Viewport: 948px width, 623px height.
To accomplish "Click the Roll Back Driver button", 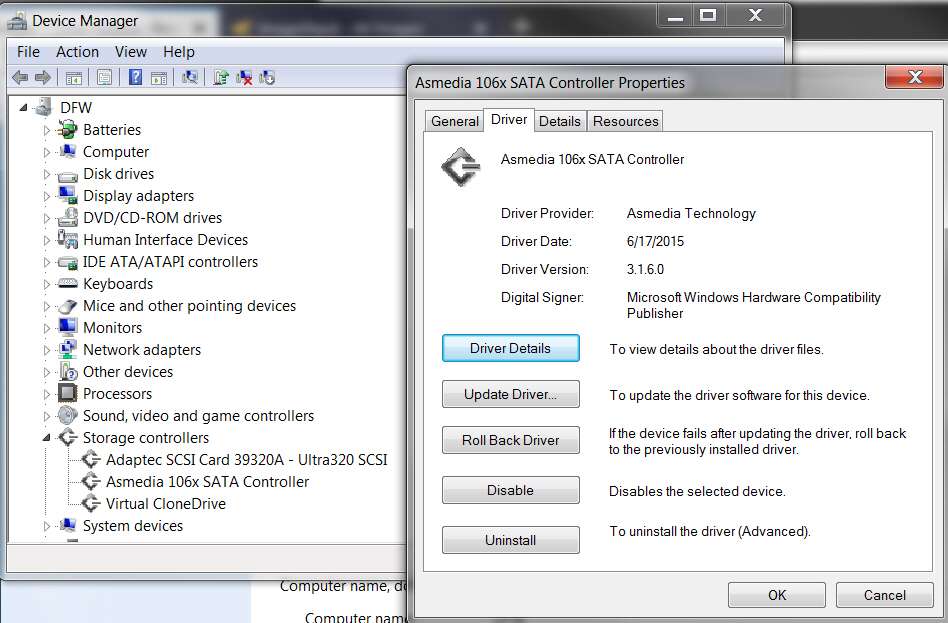I will (x=510, y=440).
